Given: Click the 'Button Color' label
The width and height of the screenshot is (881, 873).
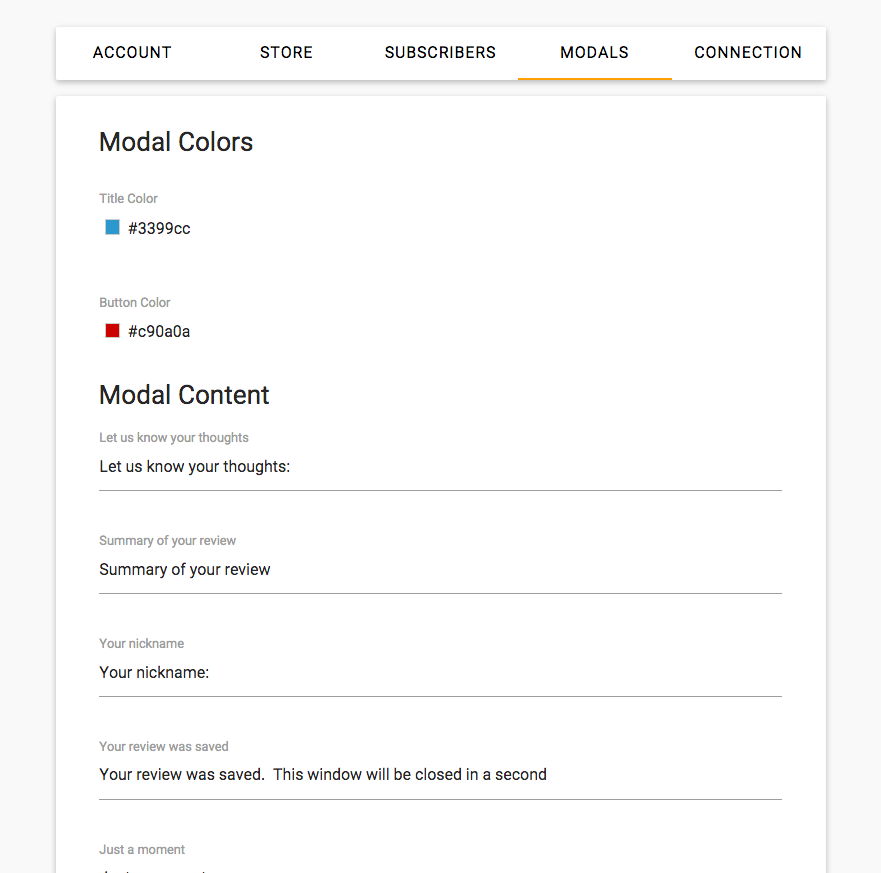Looking at the screenshot, I should tap(134, 303).
